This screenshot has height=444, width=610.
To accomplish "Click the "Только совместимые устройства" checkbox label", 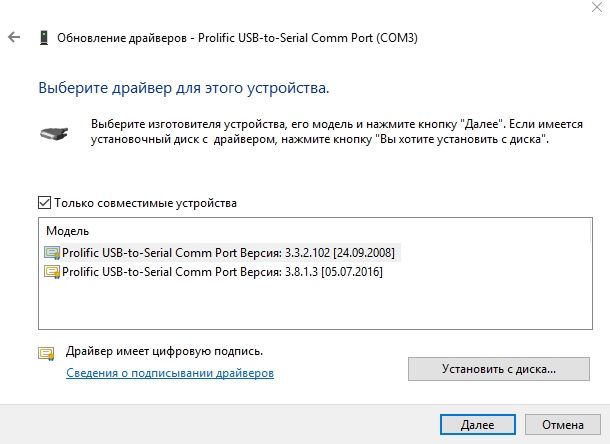I will point(145,203).
